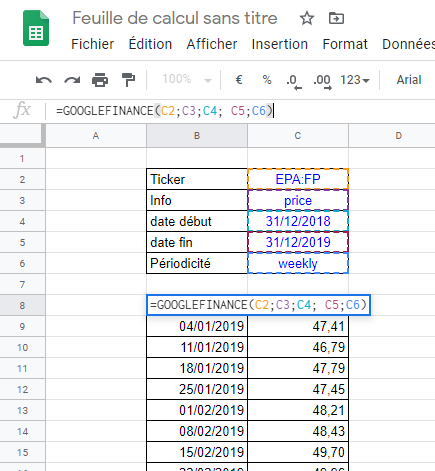This screenshot has height=471, width=435.
Task: Format as percent
Action: click(267, 80)
